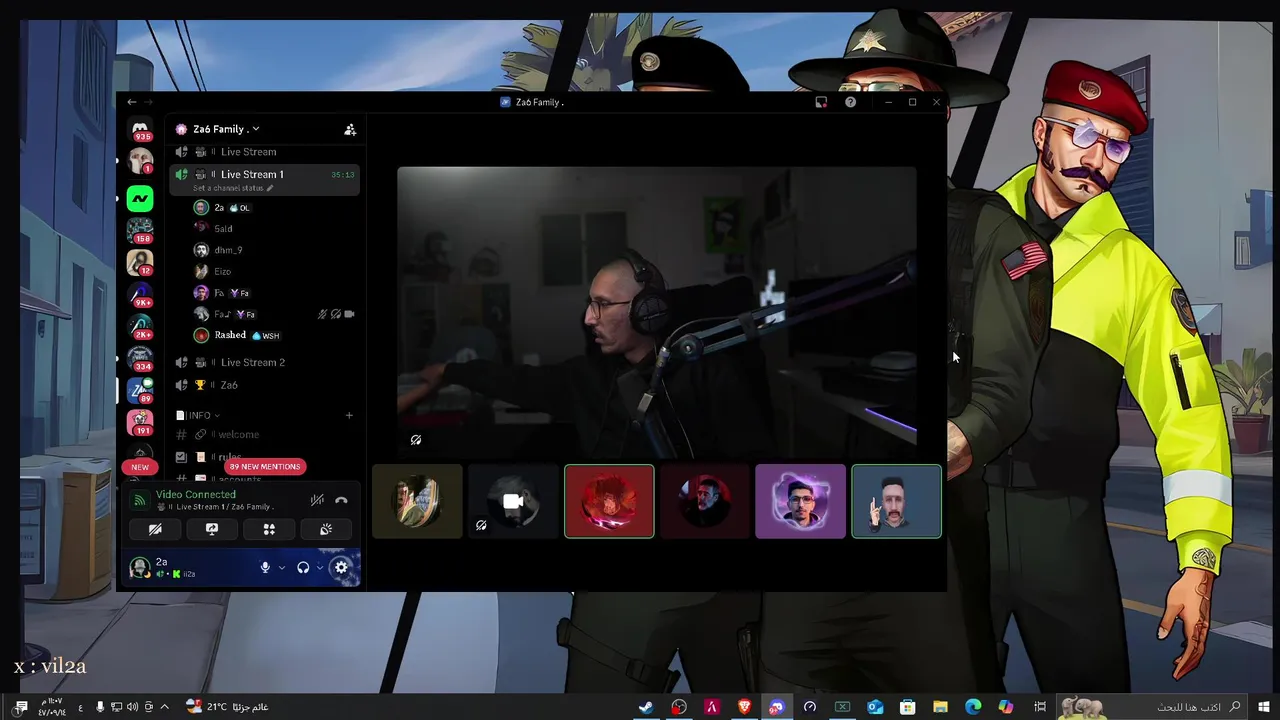
Task: Start an activity from voice panel
Action: pos(269,529)
